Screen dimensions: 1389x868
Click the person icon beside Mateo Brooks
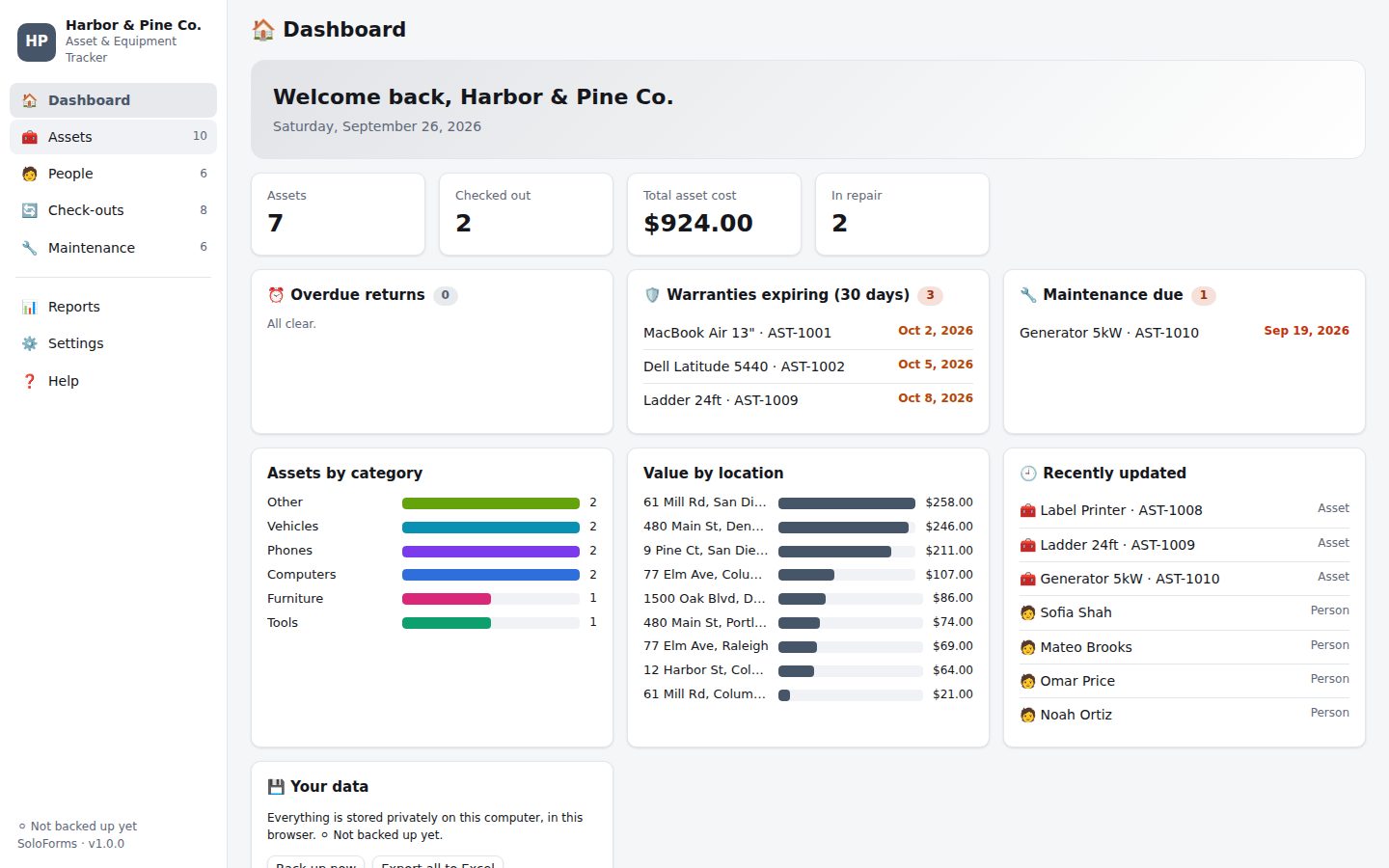1027,647
